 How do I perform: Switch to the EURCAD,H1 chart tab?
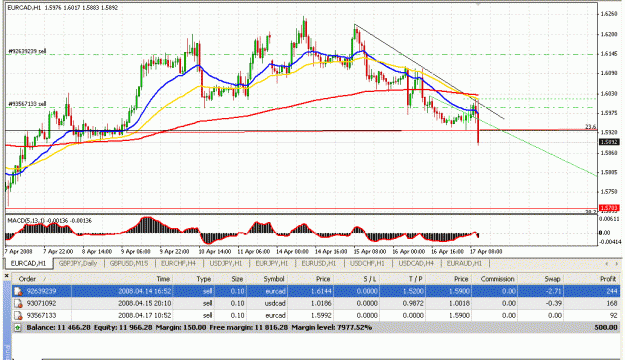tap(28, 264)
